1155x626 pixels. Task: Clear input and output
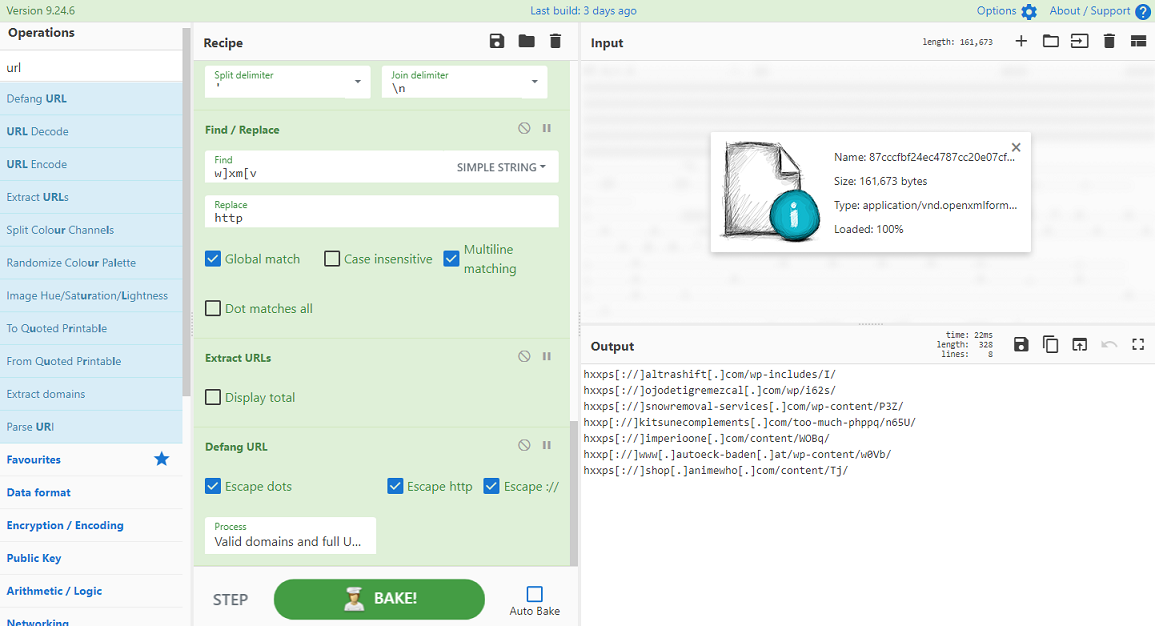pos(1109,41)
